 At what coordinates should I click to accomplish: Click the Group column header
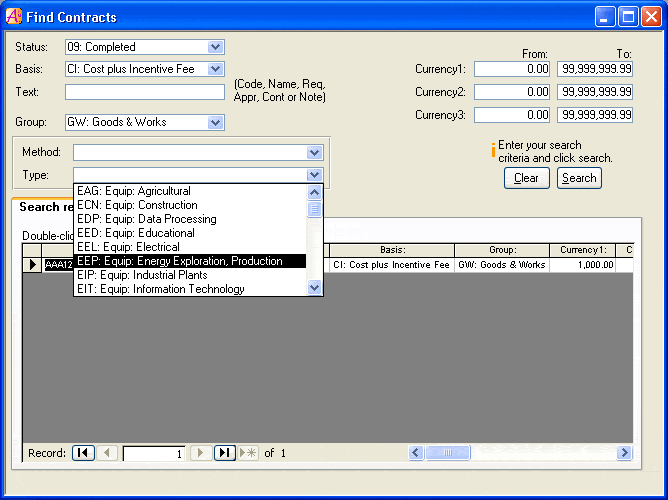tap(502, 250)
